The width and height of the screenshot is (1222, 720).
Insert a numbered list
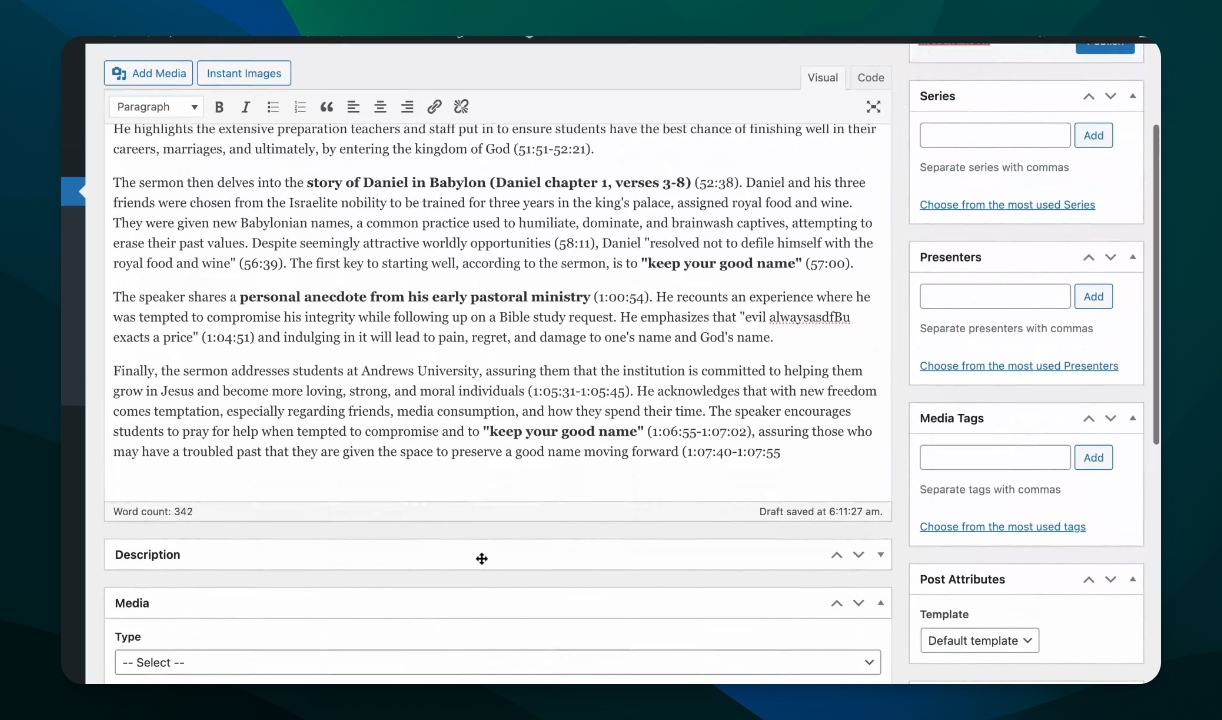(300, 107)
